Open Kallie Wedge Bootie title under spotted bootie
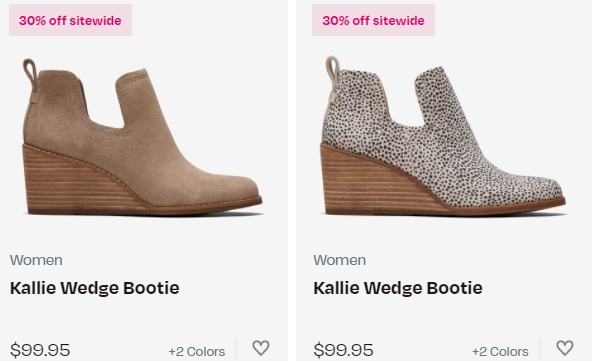This screenshot has height=361, width=598. 398,288
